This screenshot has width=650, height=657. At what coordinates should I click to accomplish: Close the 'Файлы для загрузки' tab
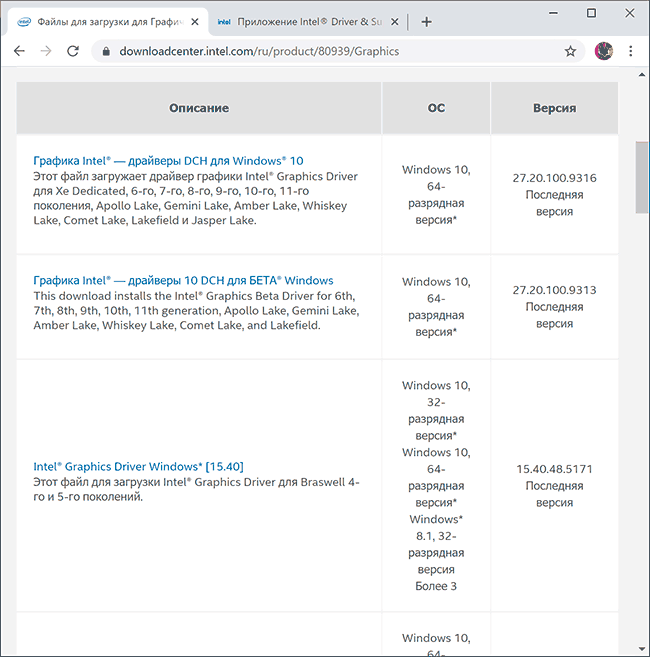195,22
